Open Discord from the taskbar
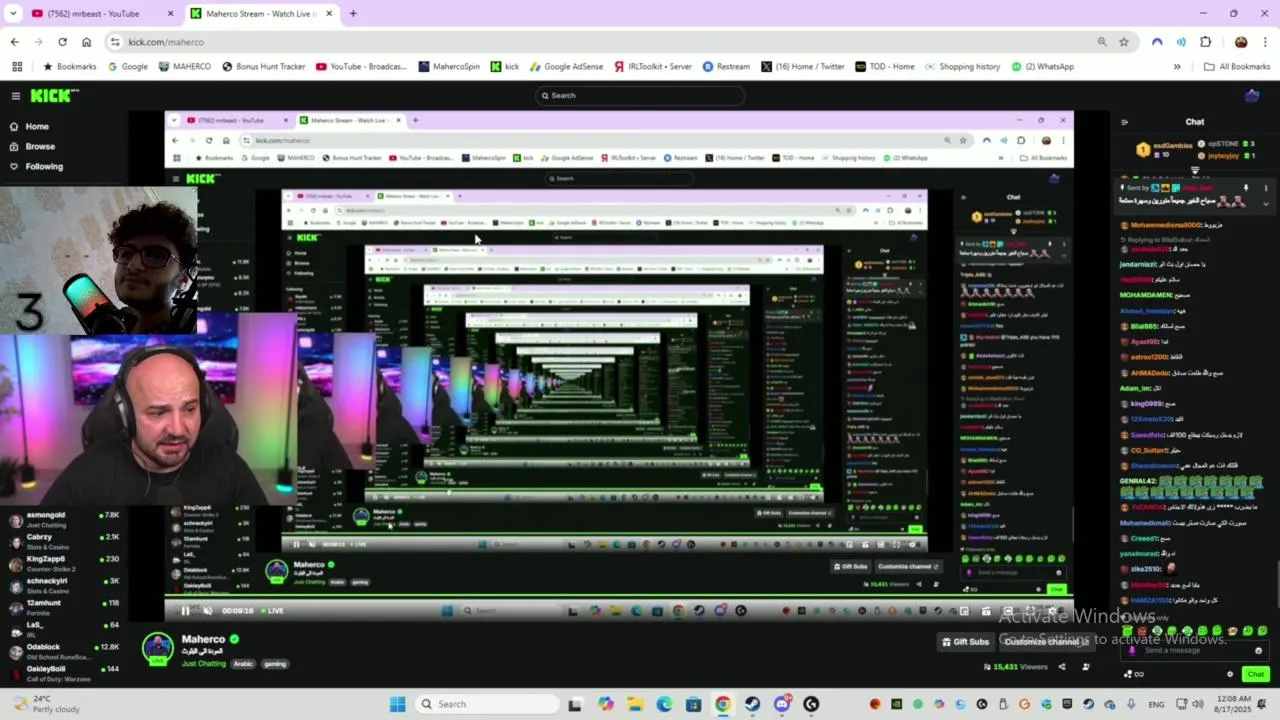The height and width of the screenshot is (720, 1280). click(782, 704)
